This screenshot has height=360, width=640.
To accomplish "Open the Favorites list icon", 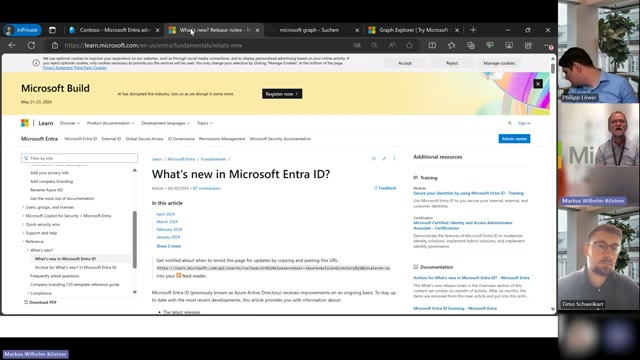I will pyautogui.click(x=451, y=45).
